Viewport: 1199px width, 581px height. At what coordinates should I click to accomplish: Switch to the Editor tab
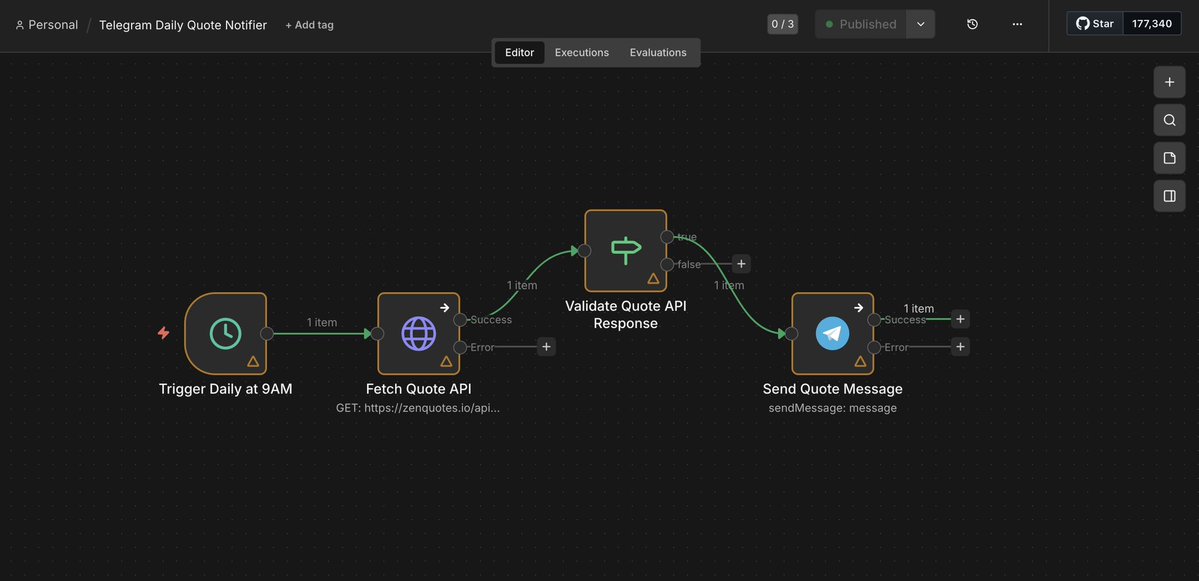tap(519, 53)
